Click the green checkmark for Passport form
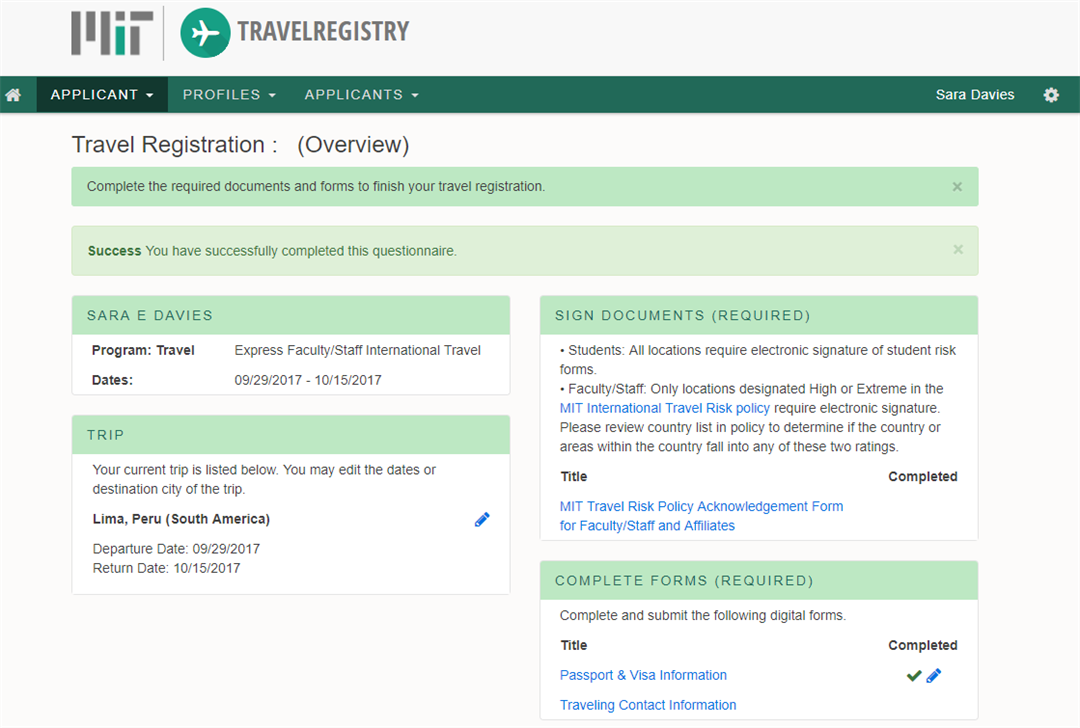1080x728 pixels. (913, 676)
